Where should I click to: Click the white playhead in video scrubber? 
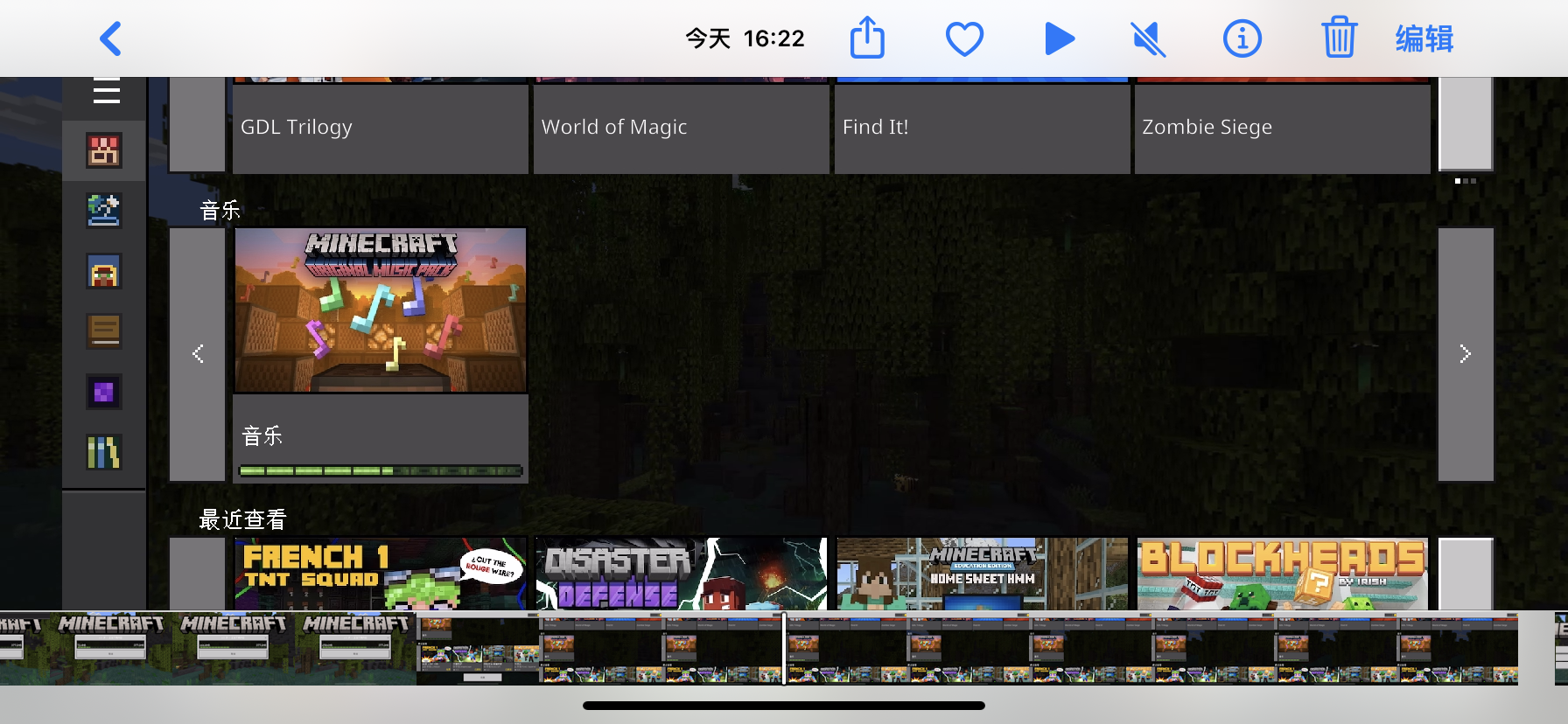point(784,648)
